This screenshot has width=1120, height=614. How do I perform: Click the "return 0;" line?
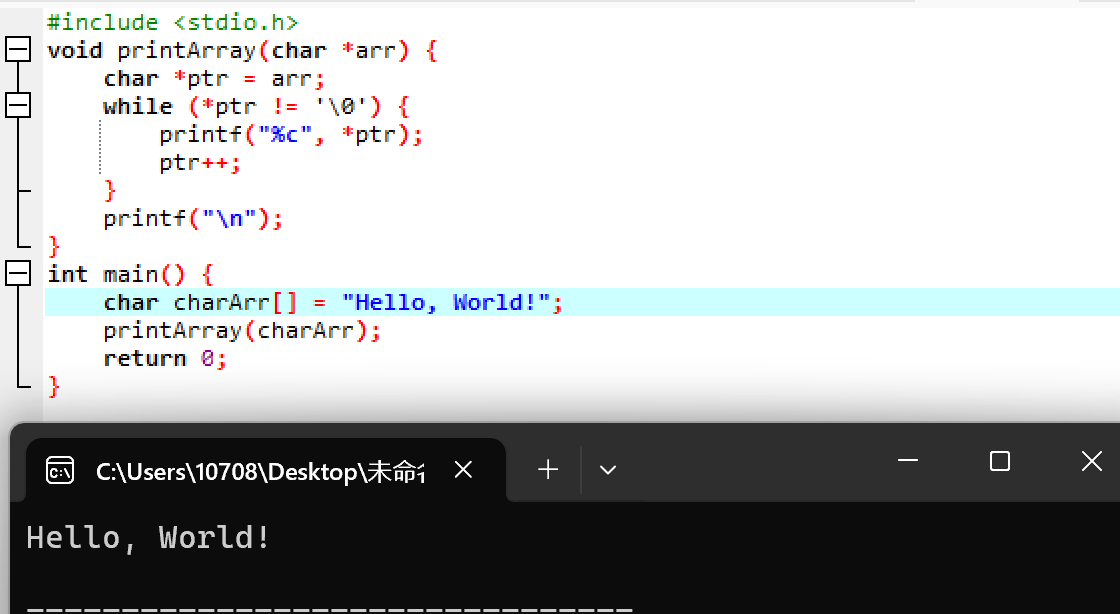point(165,358)
